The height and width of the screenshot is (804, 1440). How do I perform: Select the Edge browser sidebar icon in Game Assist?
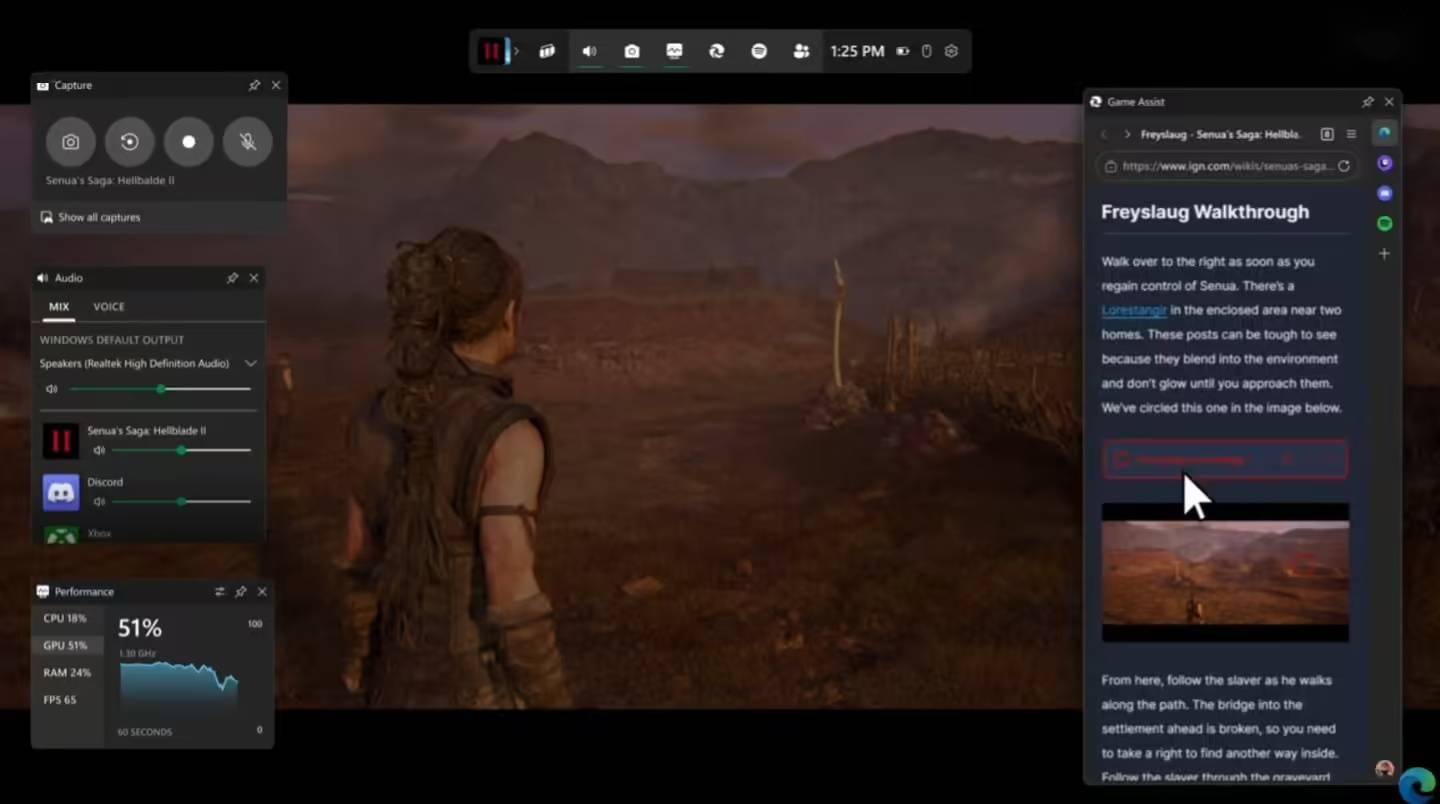1384,133
